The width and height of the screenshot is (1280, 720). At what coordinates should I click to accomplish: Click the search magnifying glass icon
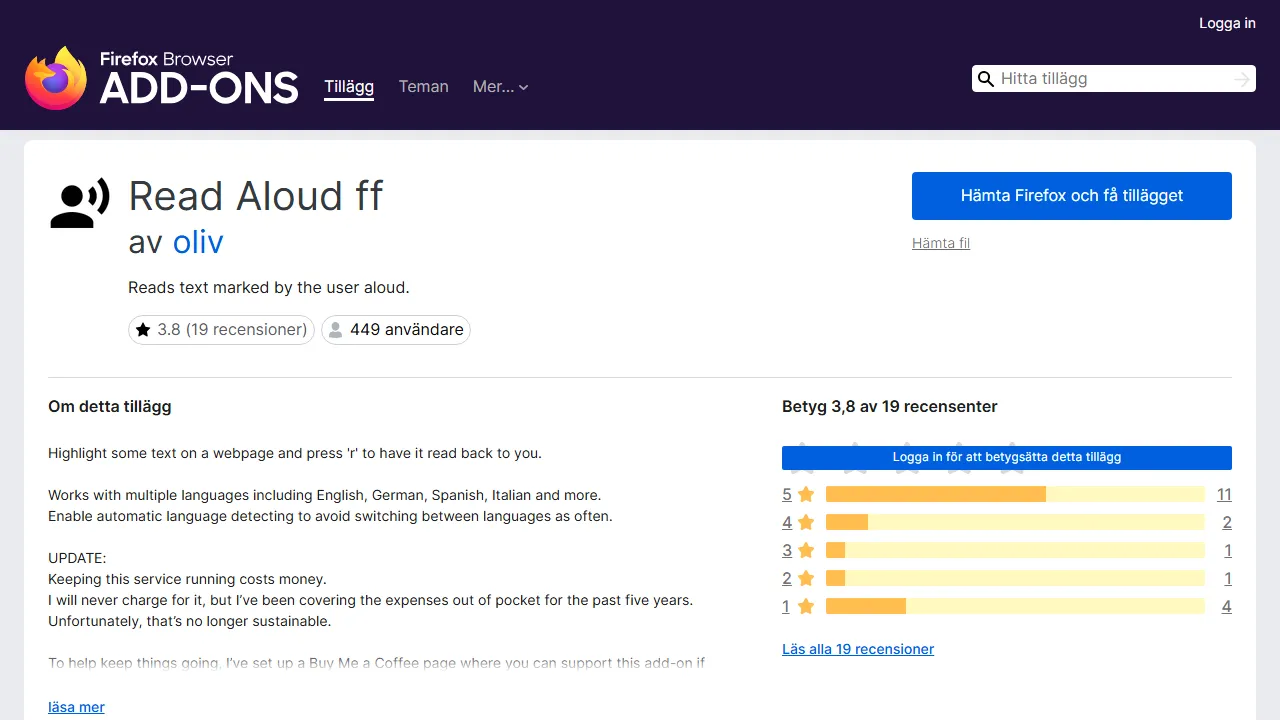click(986, 79)
